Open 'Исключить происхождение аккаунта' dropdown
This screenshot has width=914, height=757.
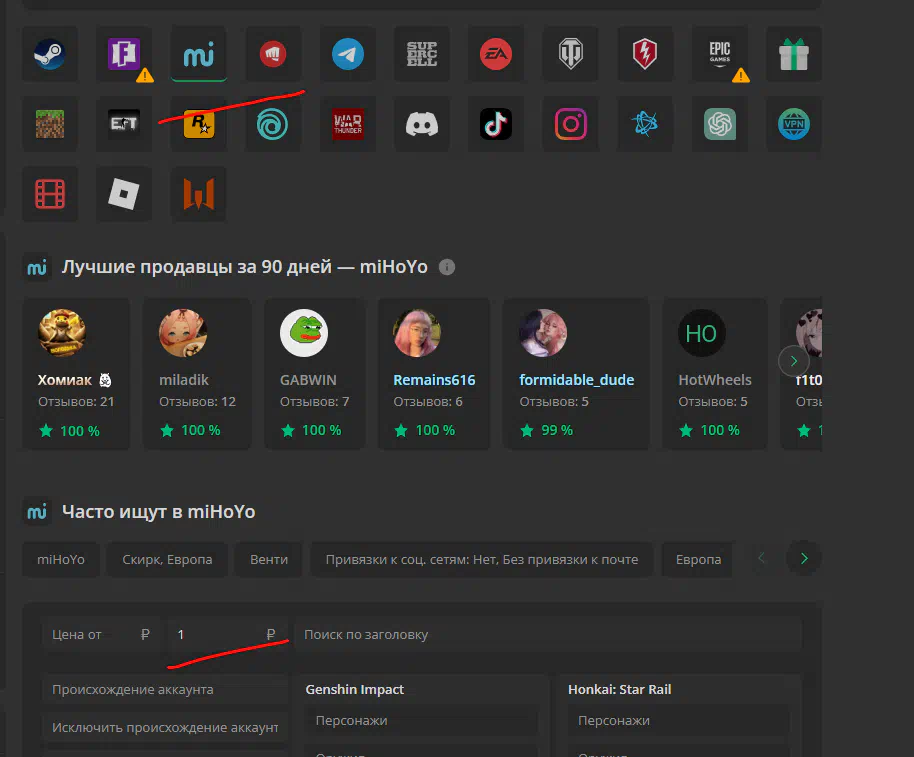pos(165,727)
